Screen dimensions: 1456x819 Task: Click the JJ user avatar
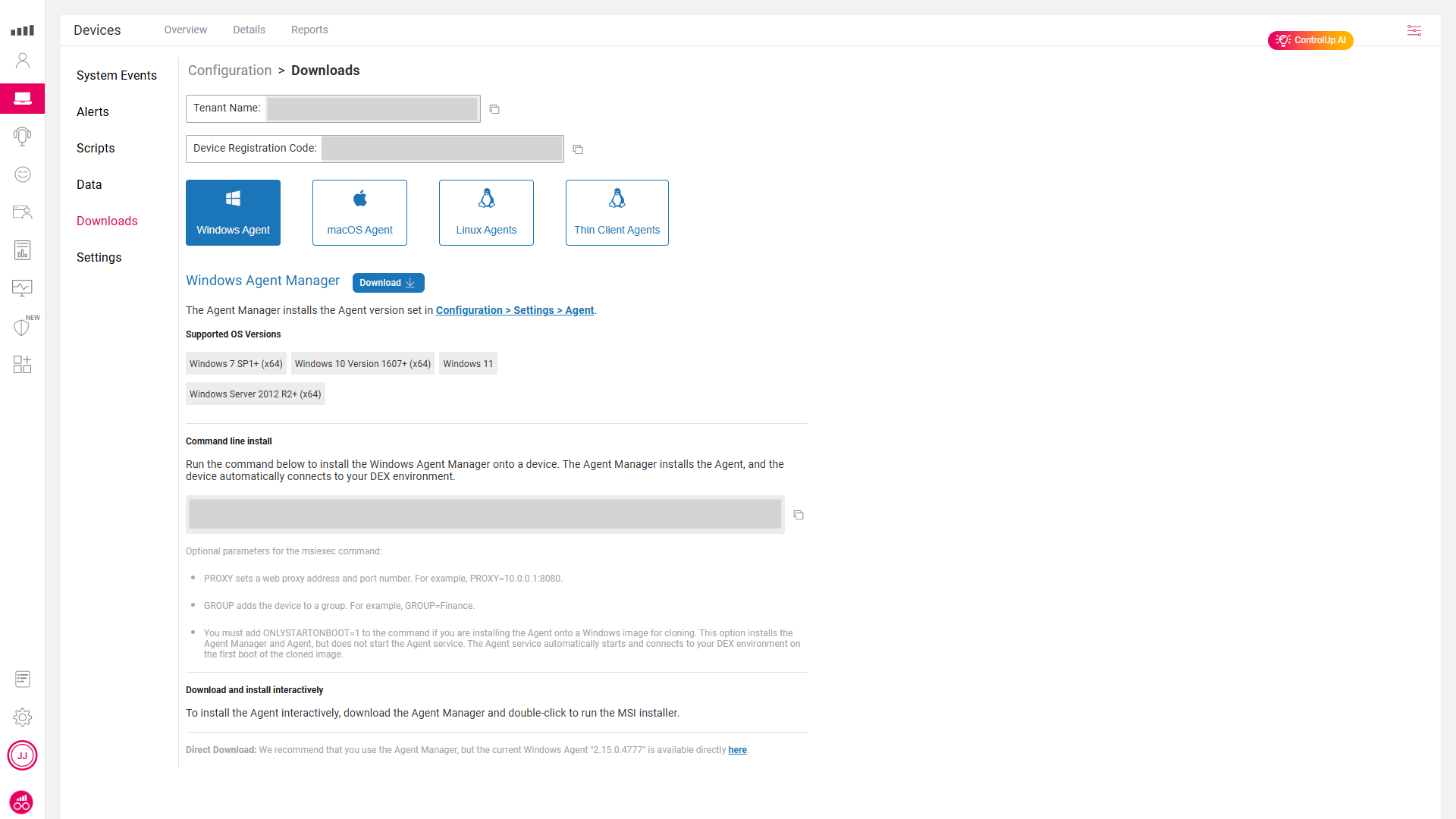[23, 755]
